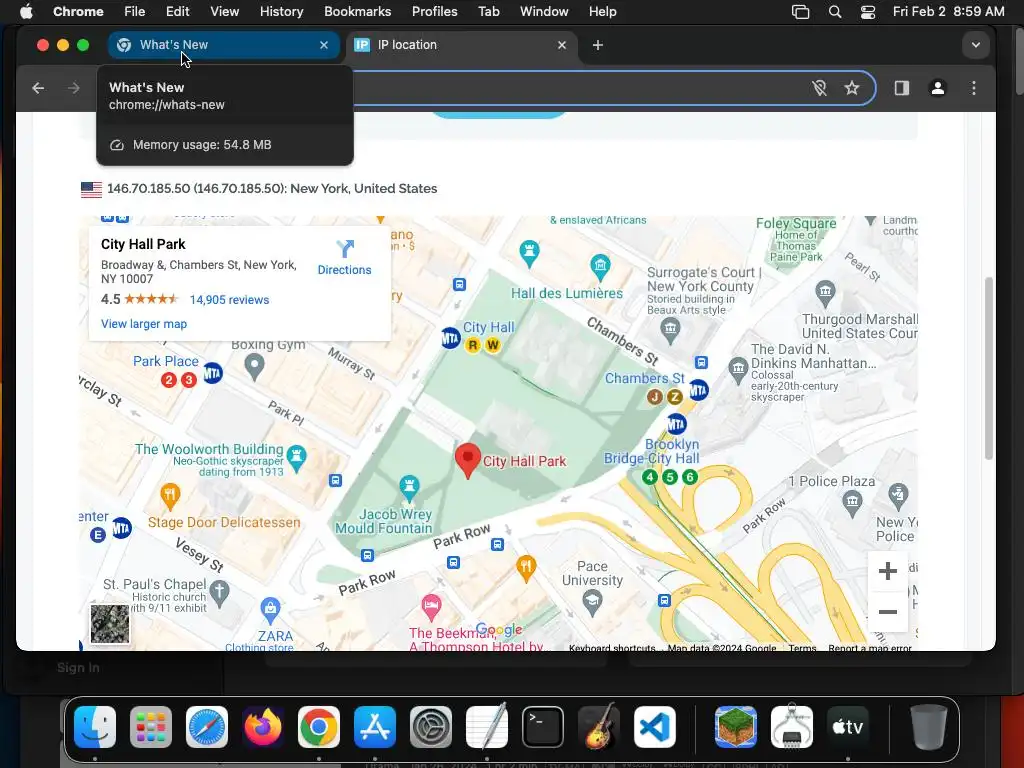1024x768 pixels.
Task: Open the Profiles menu
Action: pos(434,12)
